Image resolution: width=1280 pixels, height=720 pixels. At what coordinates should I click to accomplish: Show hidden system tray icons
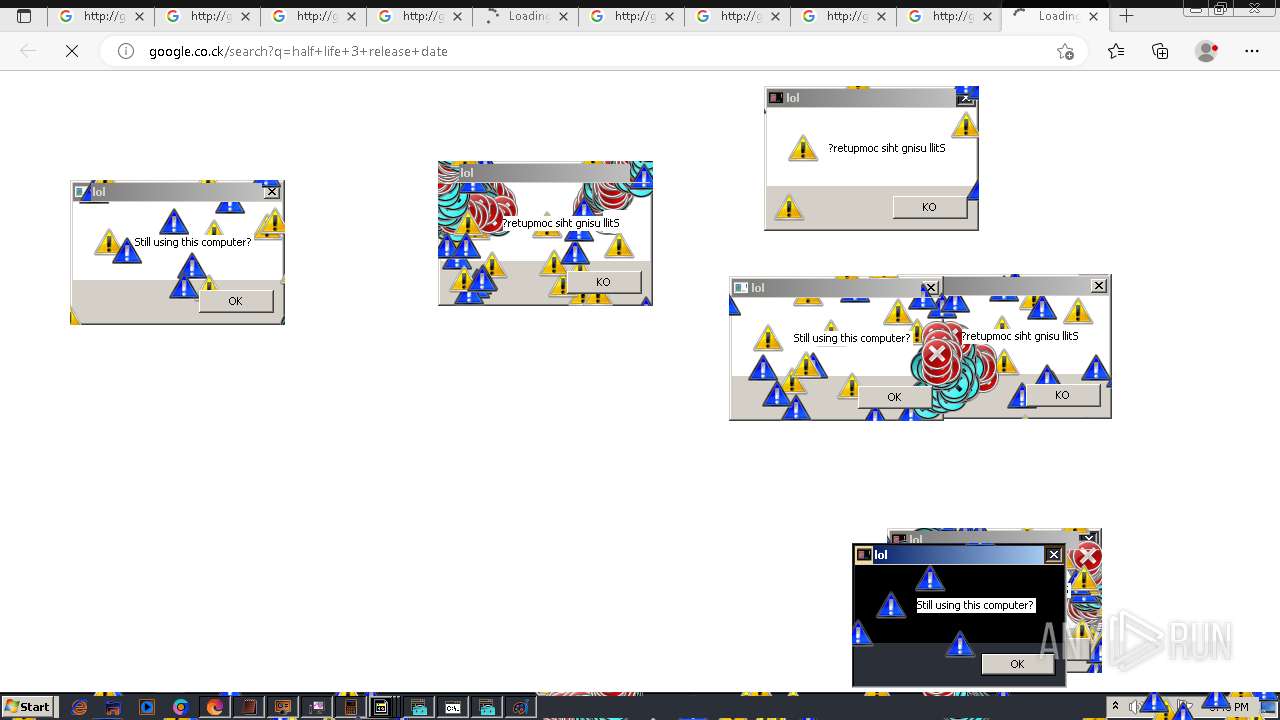click(1116, 707)
